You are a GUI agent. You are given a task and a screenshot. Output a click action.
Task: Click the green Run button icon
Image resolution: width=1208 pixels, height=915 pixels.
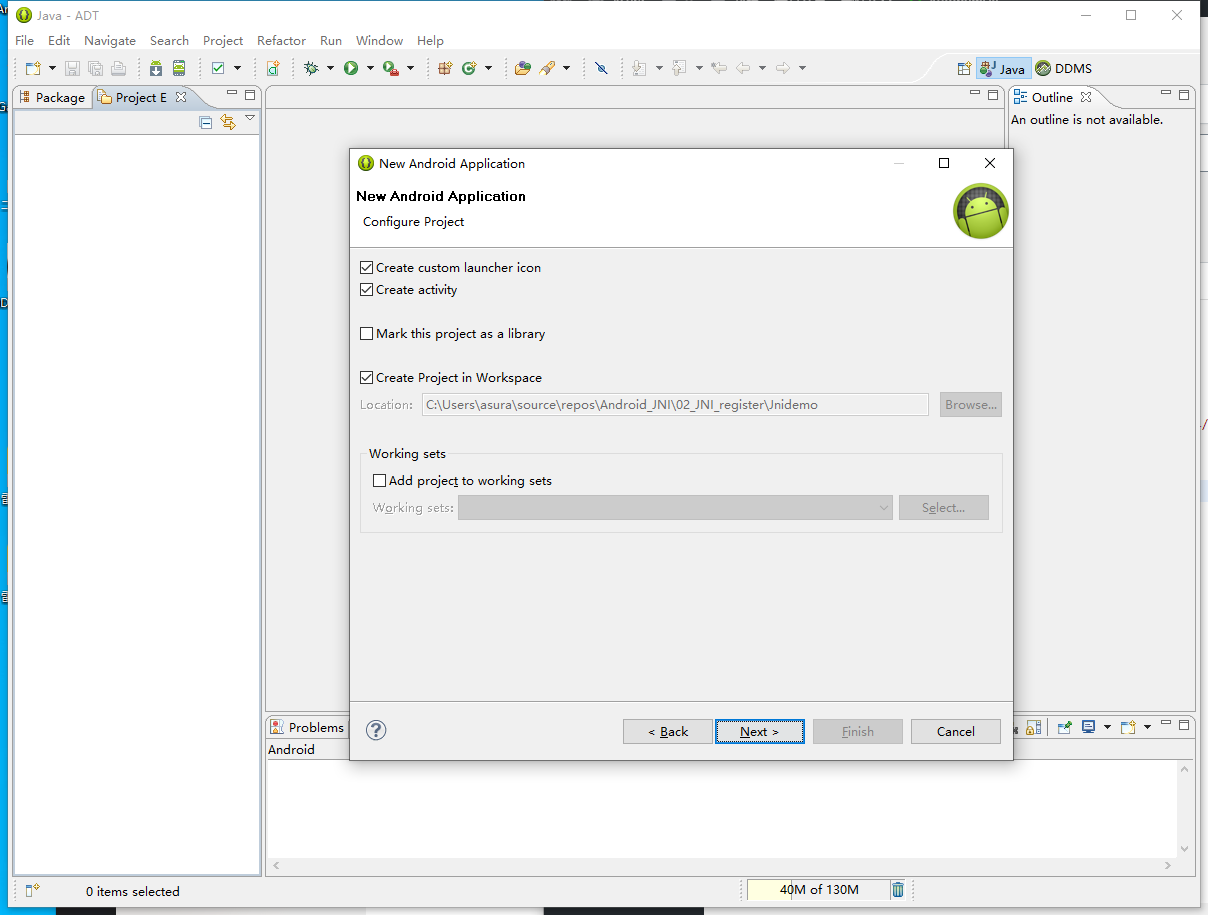coord(351,68)
